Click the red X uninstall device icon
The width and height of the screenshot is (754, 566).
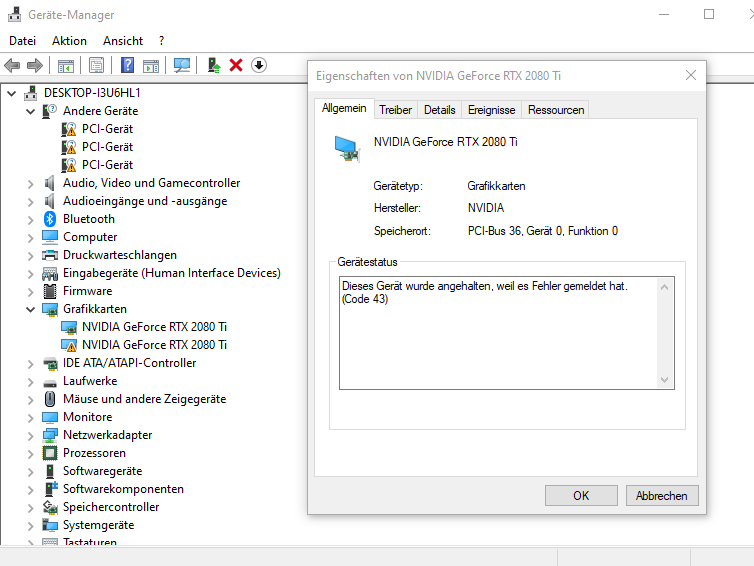[236, 65]
